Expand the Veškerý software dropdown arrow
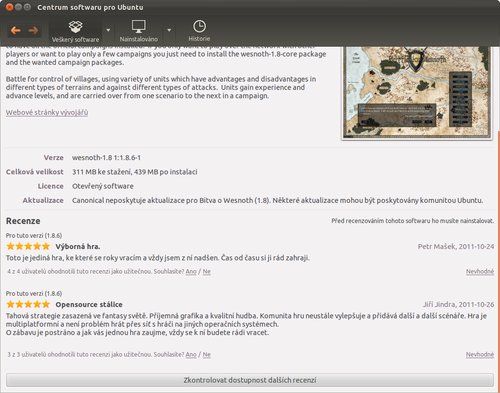This screenshot has width=500, height=393. [x=108, y=30]
